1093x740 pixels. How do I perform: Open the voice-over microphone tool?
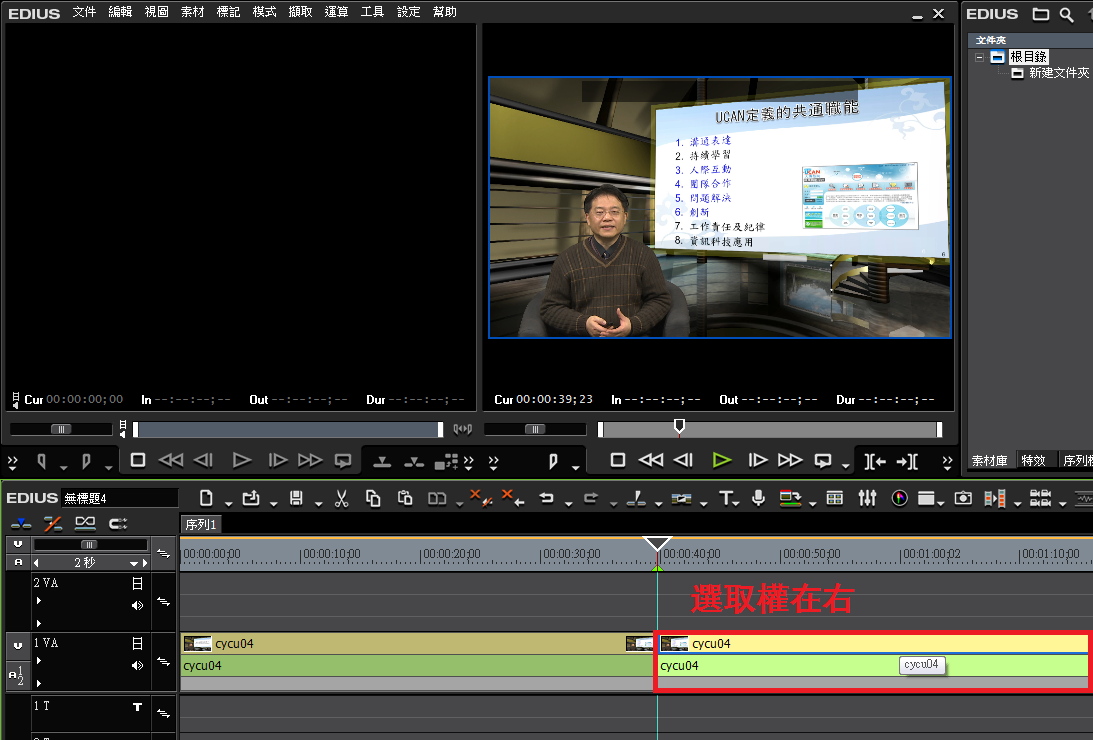759,498
